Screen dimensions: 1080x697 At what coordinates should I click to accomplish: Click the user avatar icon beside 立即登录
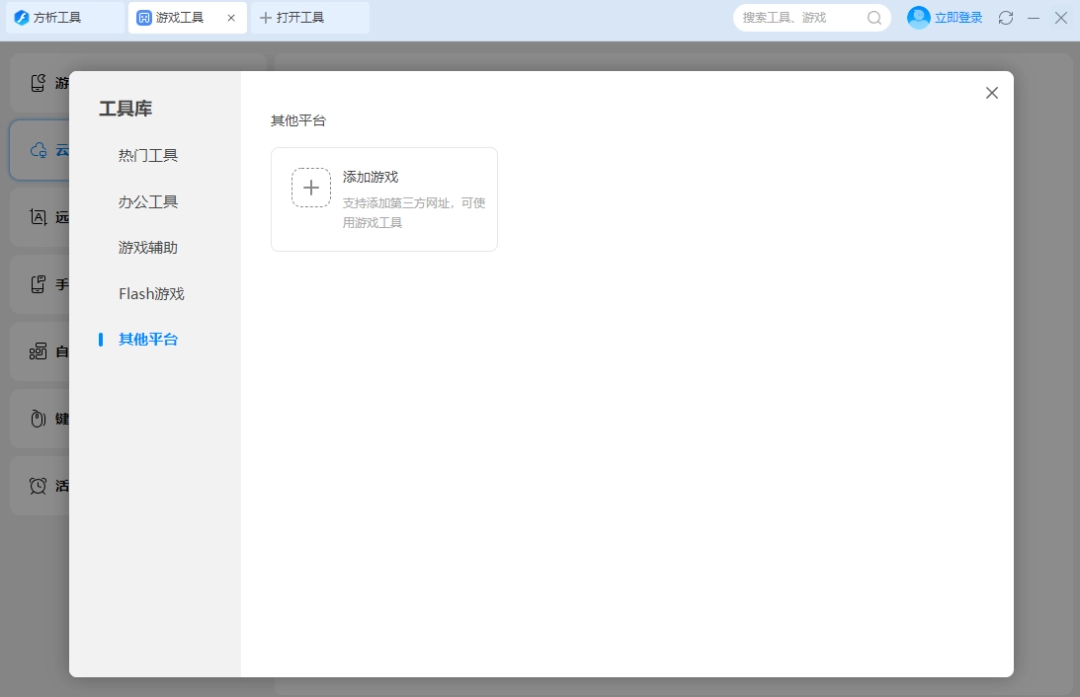pyautogui.click(x=918, y=17)
